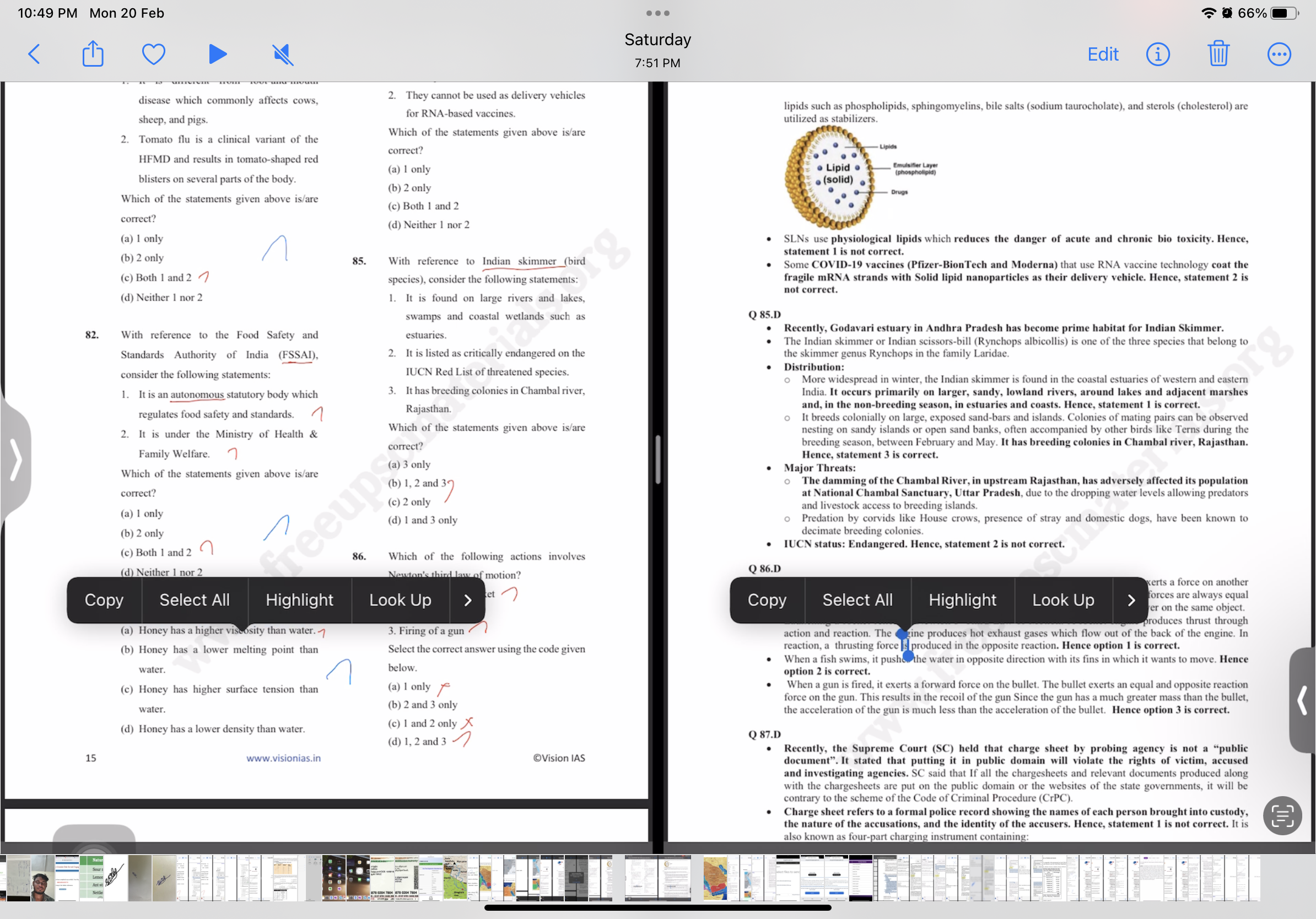Screen dimensions: 1316x919
Task: Select the map thumbnail in photo strip
Action: [715, 878]
